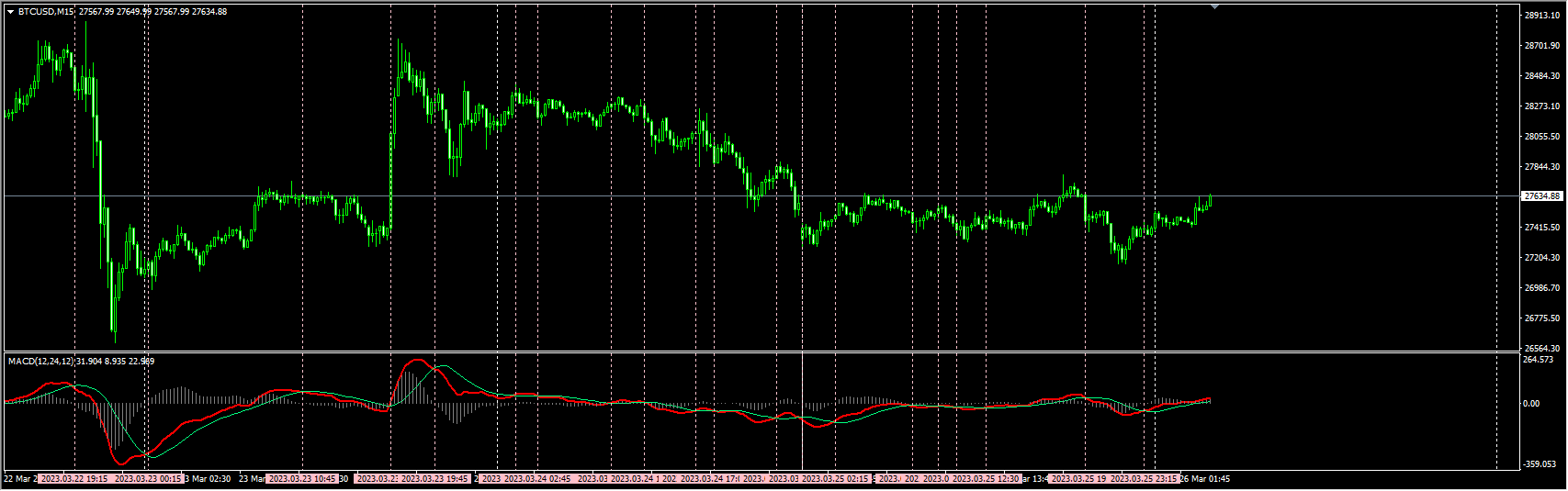Select the 2023.03.25 23:15 time marker
Screen dimensions: 1568x491
(1145, 479)
